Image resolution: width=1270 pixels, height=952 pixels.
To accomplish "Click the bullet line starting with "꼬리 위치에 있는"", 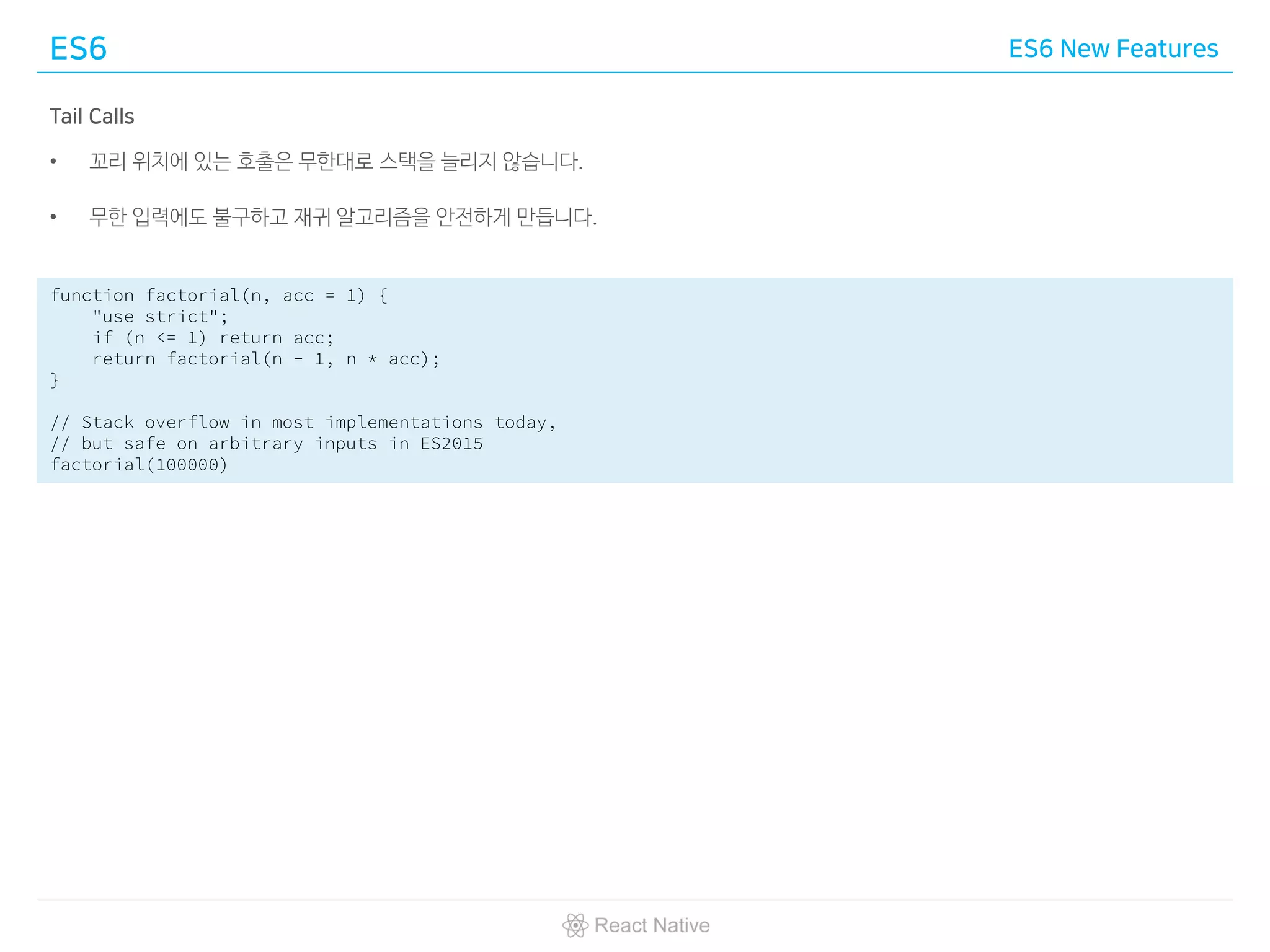I will pos(335,161).
